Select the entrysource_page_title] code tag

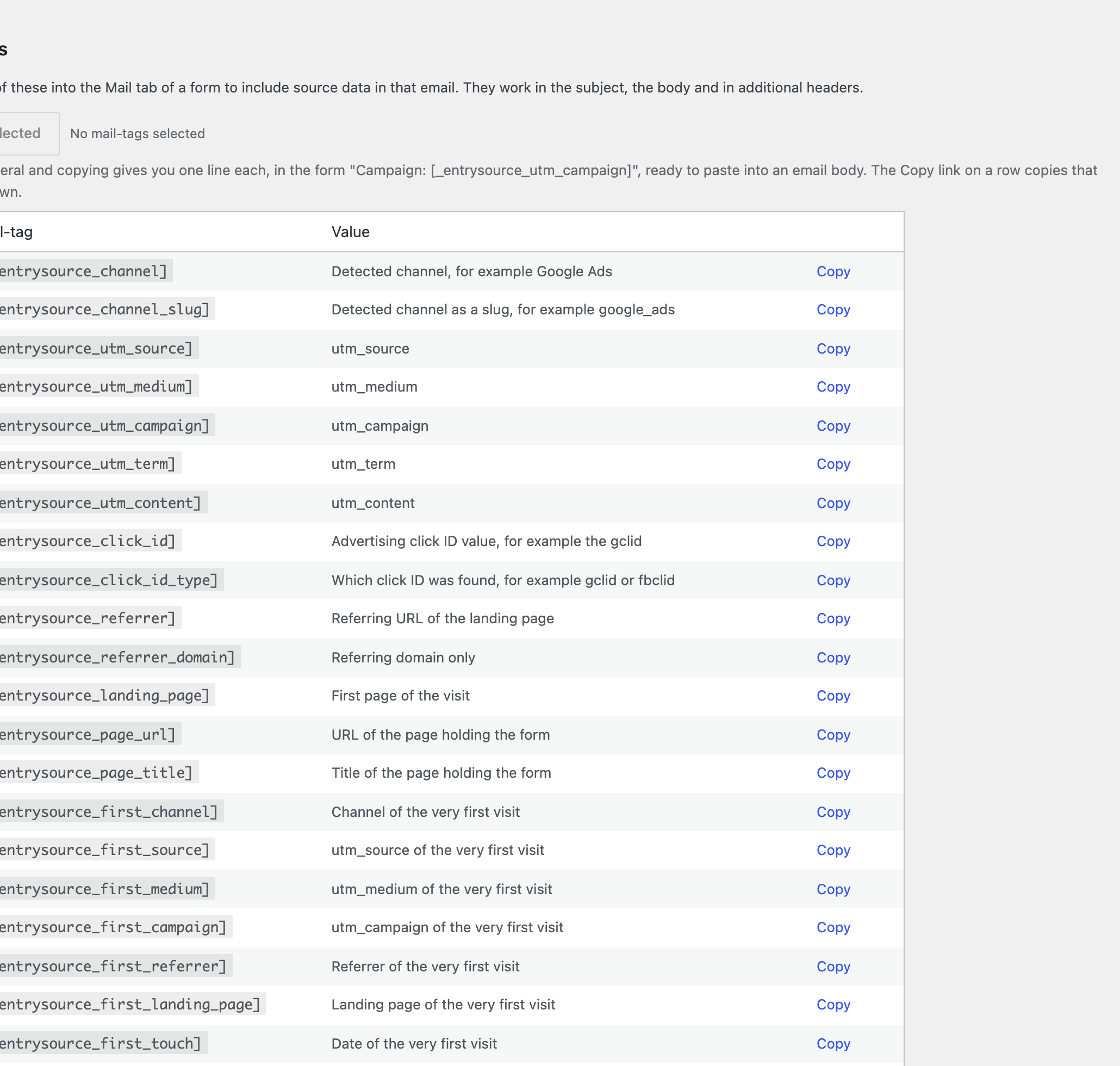pos(98,773)
